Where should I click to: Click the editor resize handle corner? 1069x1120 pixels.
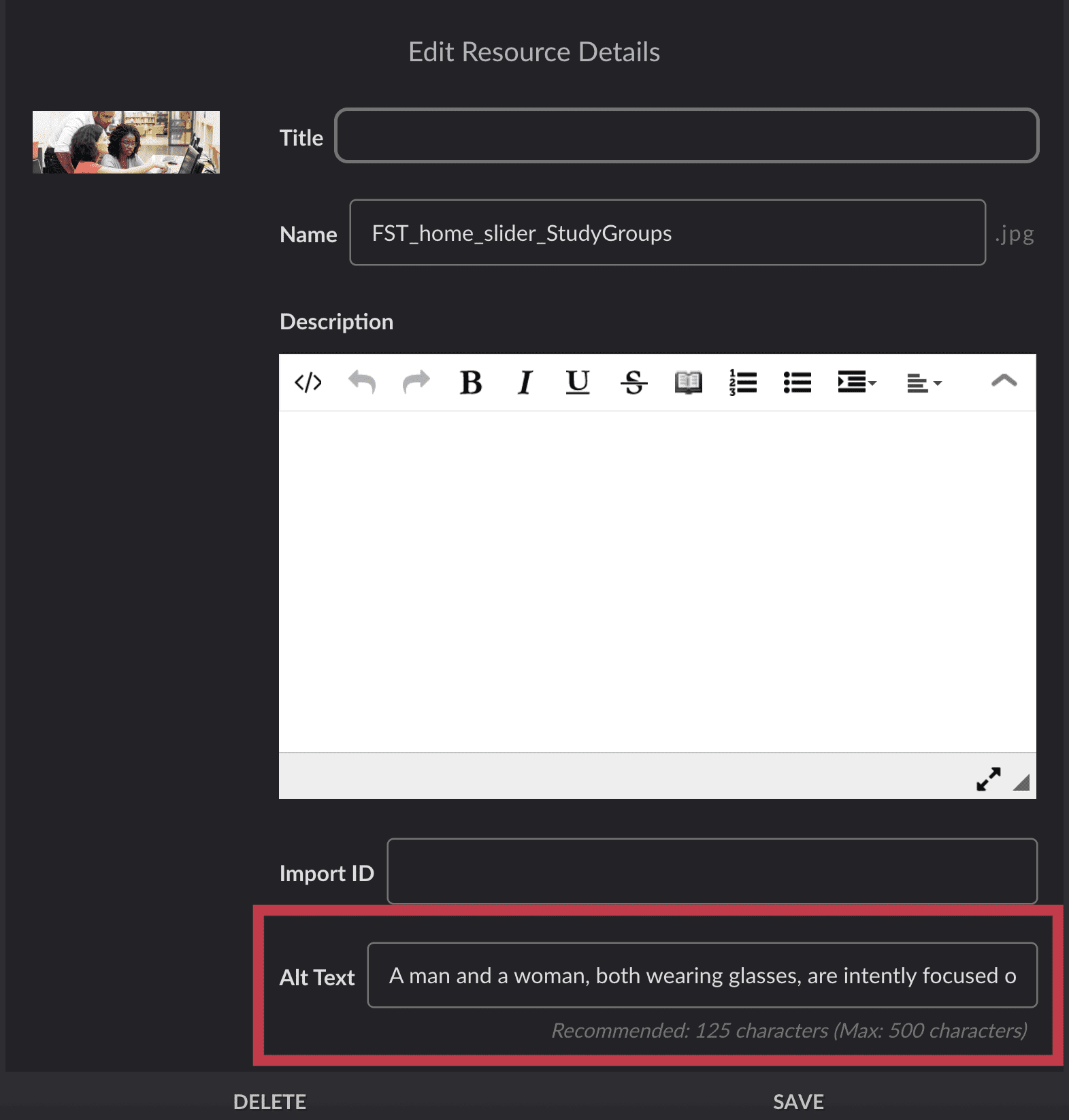[1021, 783]
